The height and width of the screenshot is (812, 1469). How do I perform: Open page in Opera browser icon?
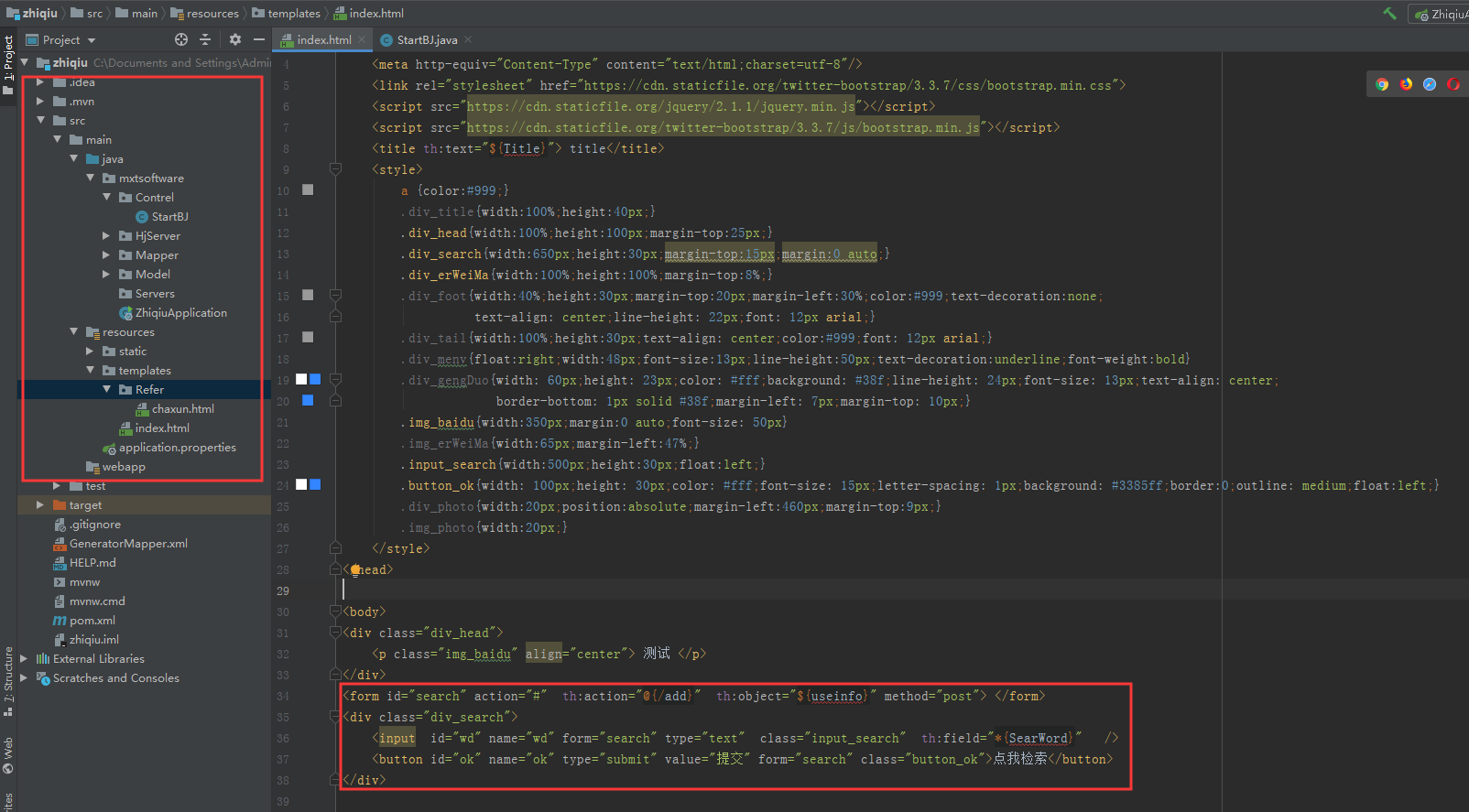(x=1453, y=84)
